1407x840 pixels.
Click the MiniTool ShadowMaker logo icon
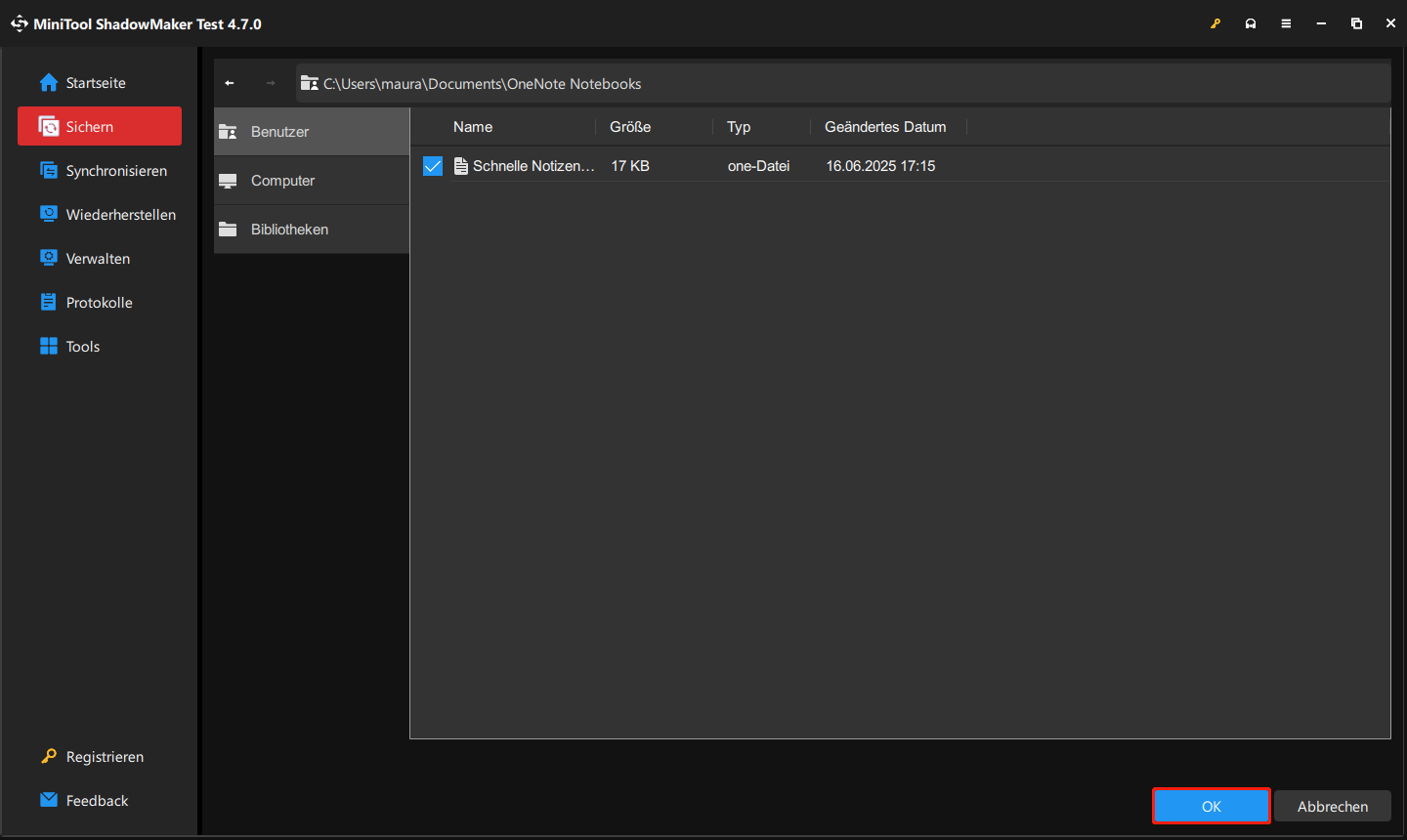coord(20,23)
